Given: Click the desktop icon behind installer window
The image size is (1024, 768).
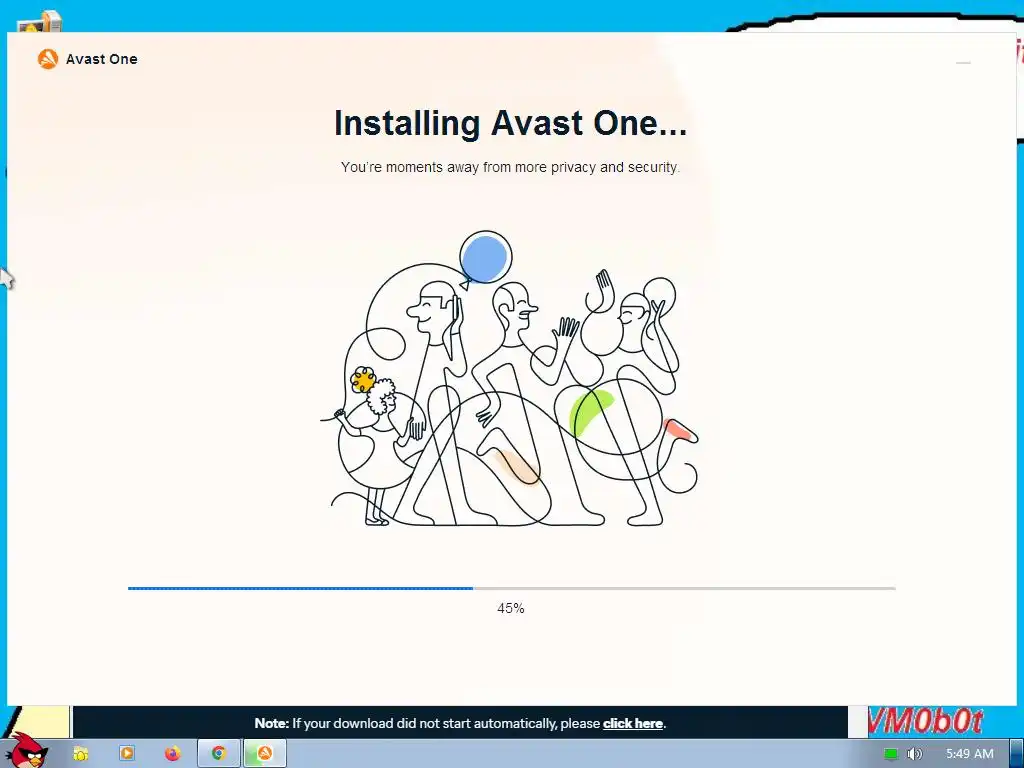Looking at the screenshot, I should tap(40, 21).
